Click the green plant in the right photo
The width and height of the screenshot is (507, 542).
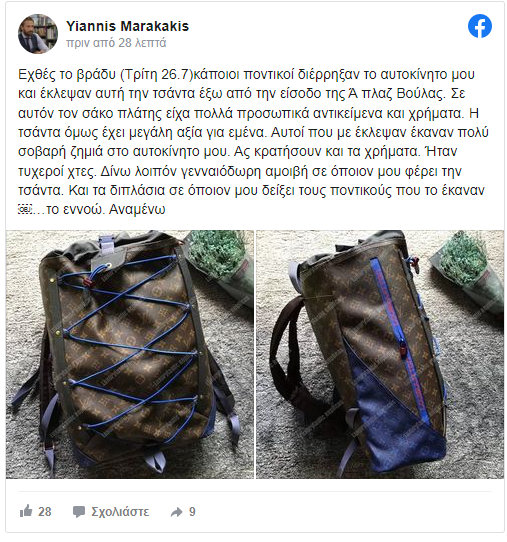pos(465,258)
